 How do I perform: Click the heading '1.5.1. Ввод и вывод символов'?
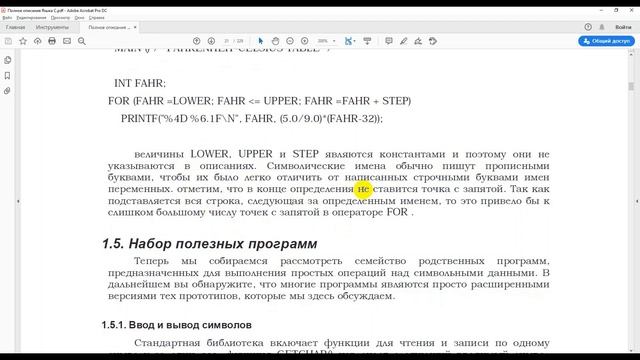pos(176,325)
